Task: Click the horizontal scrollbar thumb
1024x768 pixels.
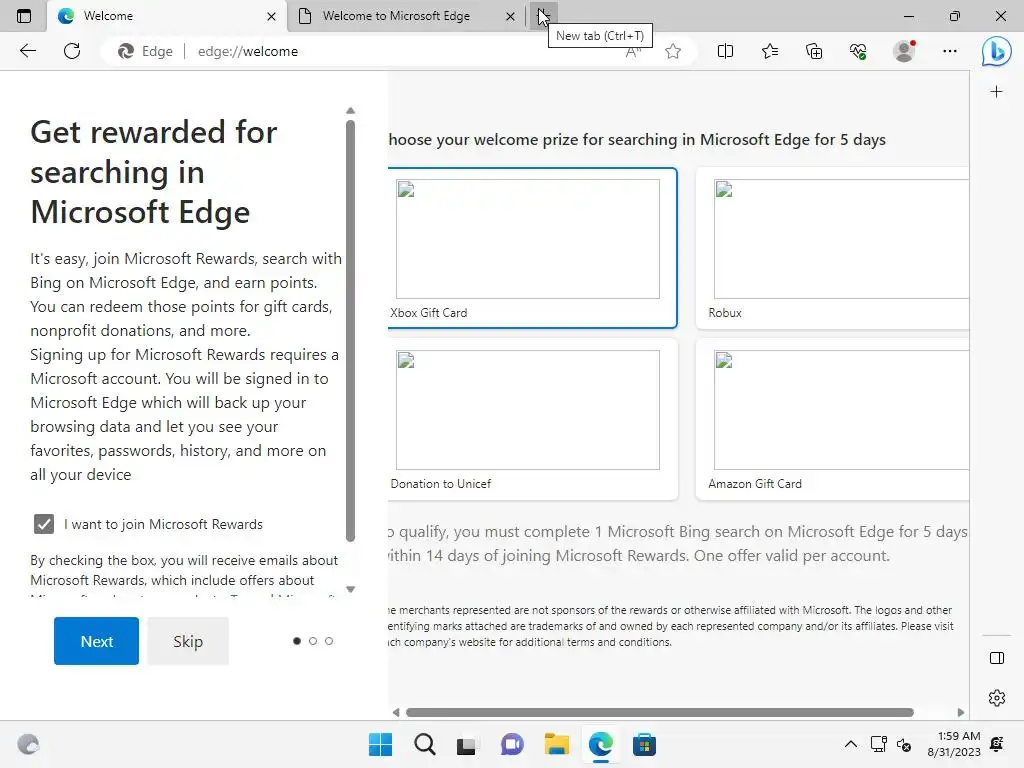Action: coord(660,712)
